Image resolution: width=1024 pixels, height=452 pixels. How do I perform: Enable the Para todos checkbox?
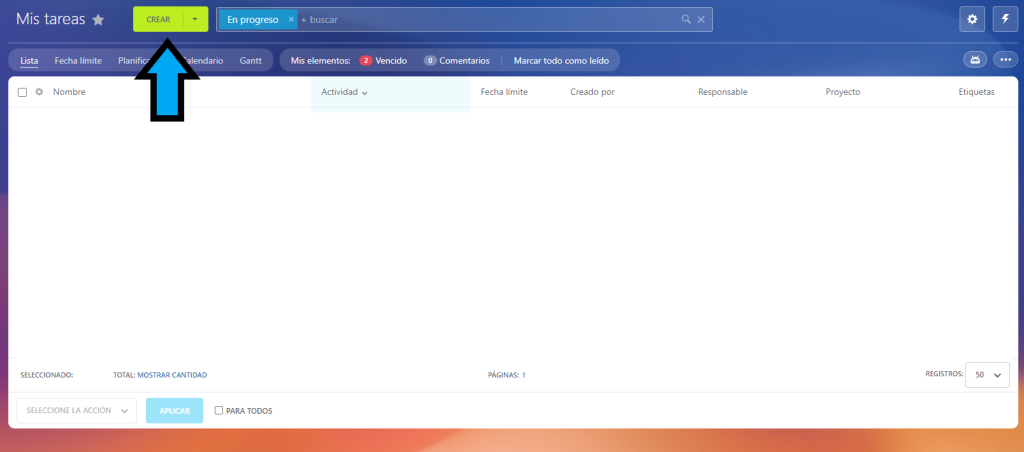(x=219, y=410)
